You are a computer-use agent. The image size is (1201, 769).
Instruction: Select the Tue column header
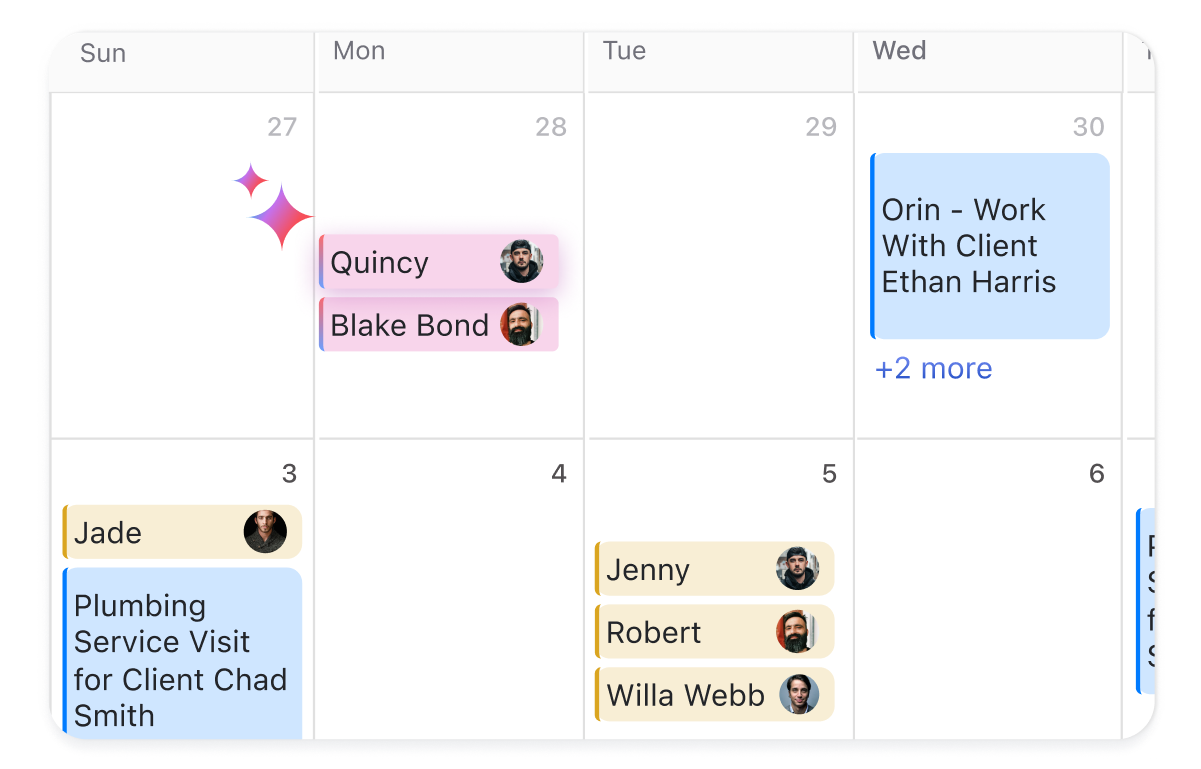tap(625, 51)
